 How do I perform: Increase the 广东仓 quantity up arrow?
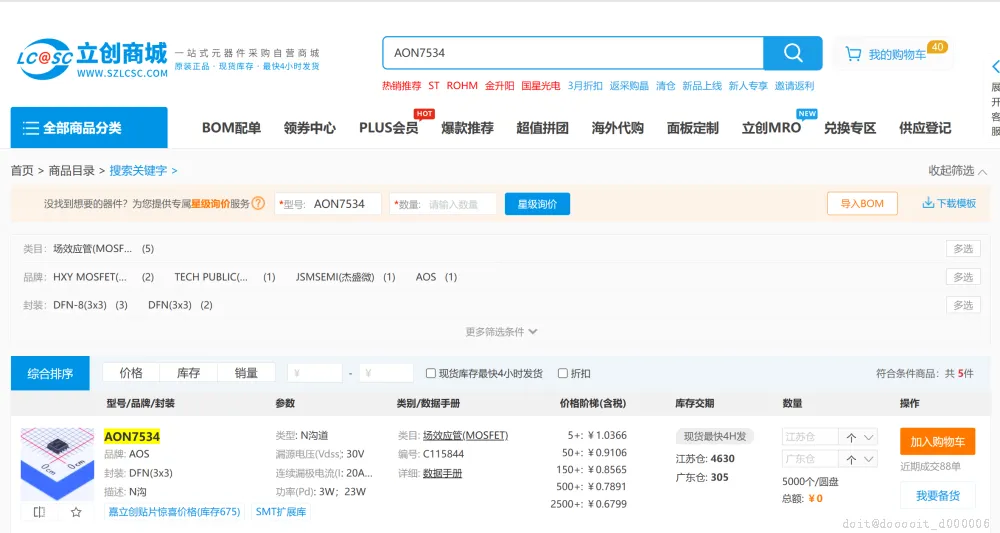click(851, 459)
